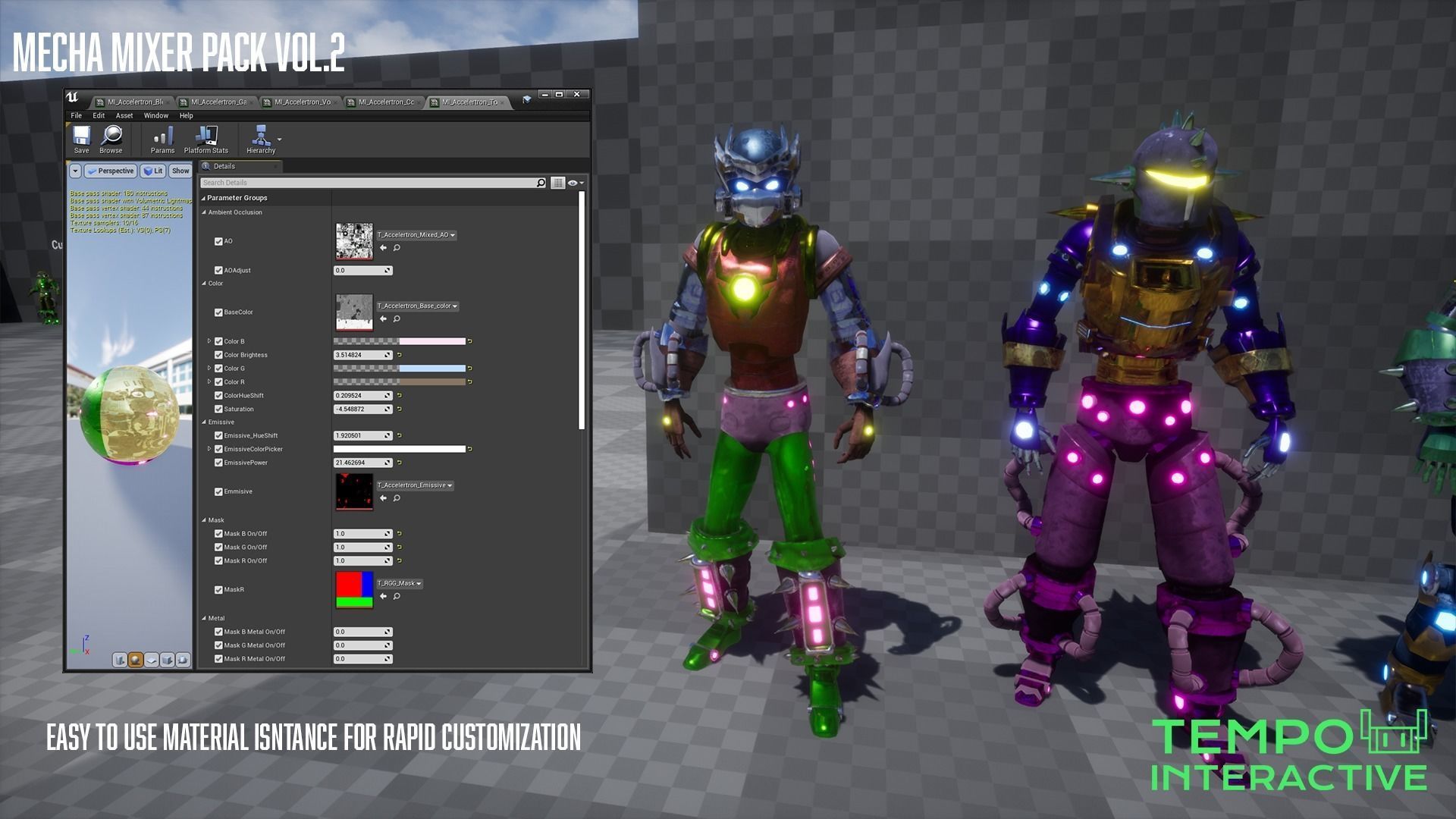This screenshot has width=1456, height=819.
Task: Click the EmissivePower value field
Action: pos(362,463)
